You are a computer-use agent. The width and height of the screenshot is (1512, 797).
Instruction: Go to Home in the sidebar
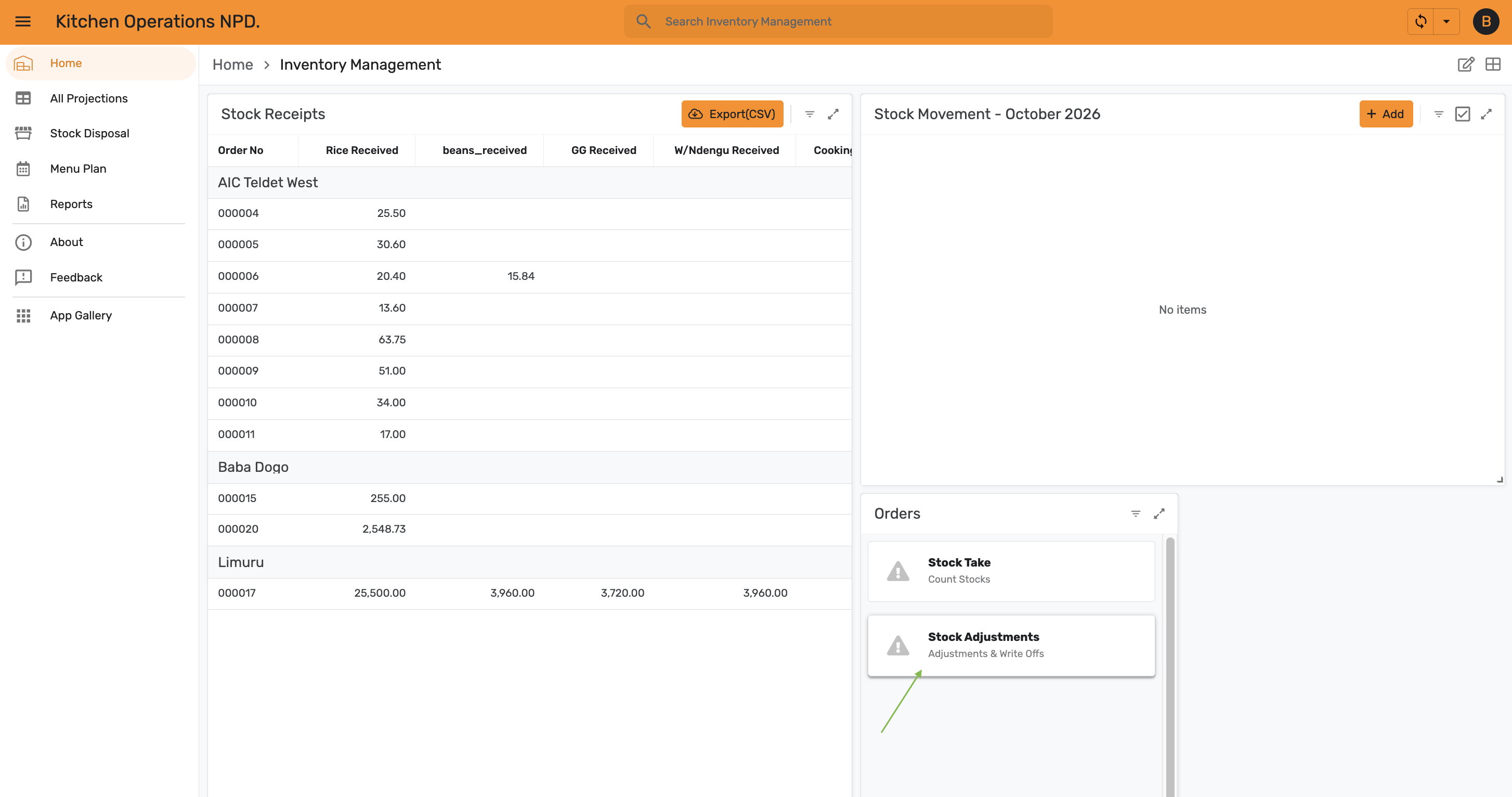coord(100,63)
